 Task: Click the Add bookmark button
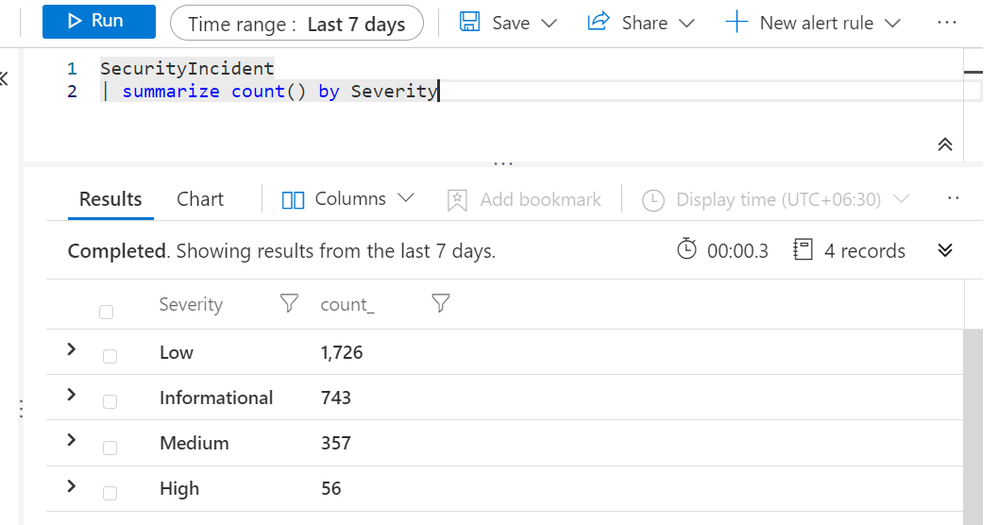(x=525, y=200)
